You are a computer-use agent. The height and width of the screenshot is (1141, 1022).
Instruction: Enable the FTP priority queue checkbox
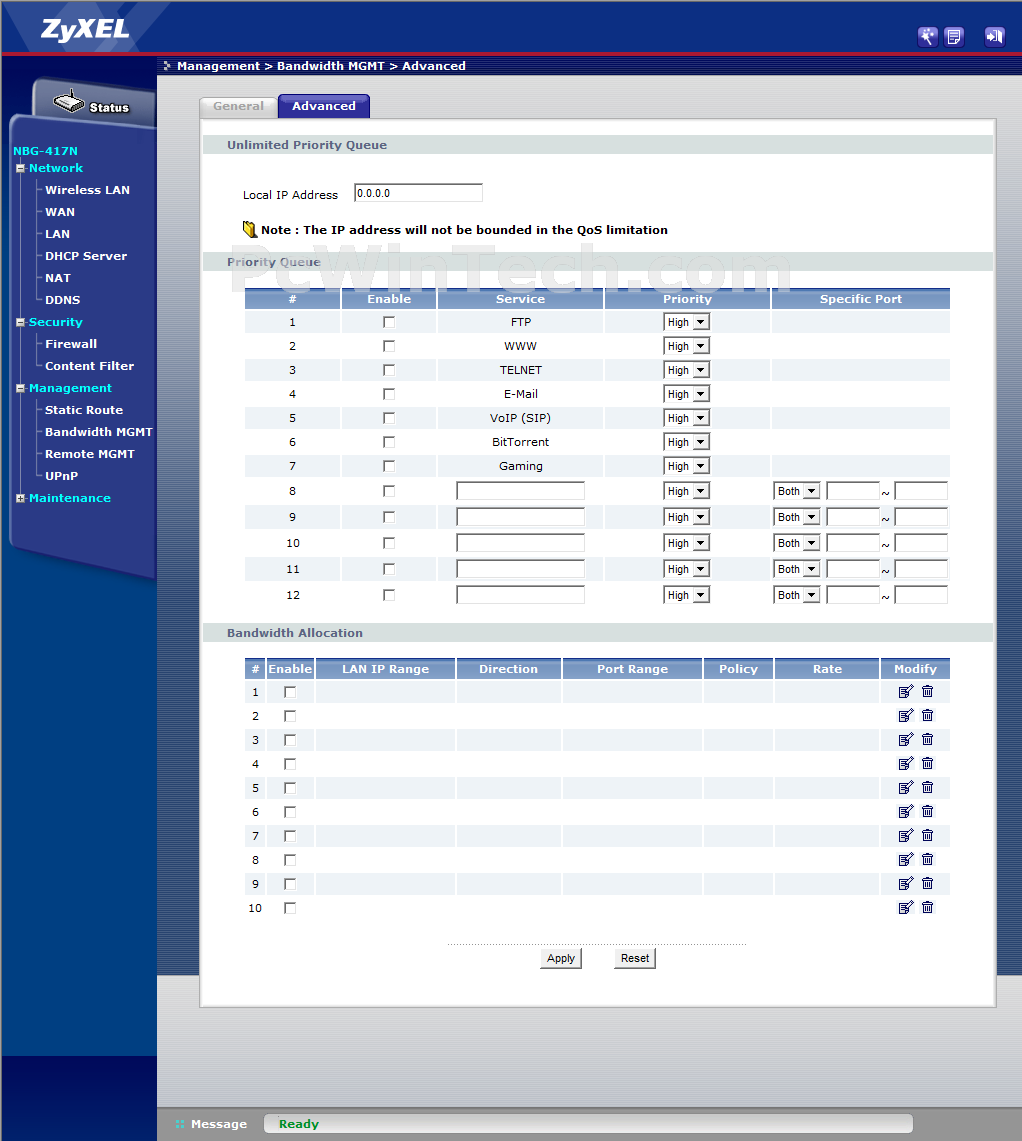click(x=389, y=322)
